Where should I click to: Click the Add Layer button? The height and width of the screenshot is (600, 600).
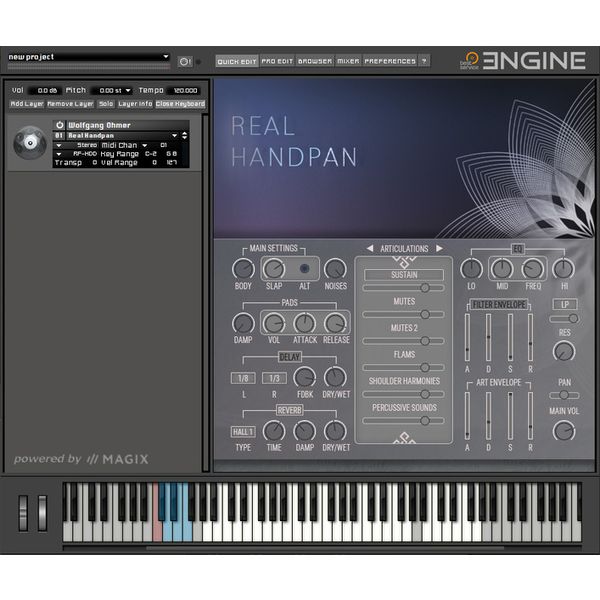(27, 104)
